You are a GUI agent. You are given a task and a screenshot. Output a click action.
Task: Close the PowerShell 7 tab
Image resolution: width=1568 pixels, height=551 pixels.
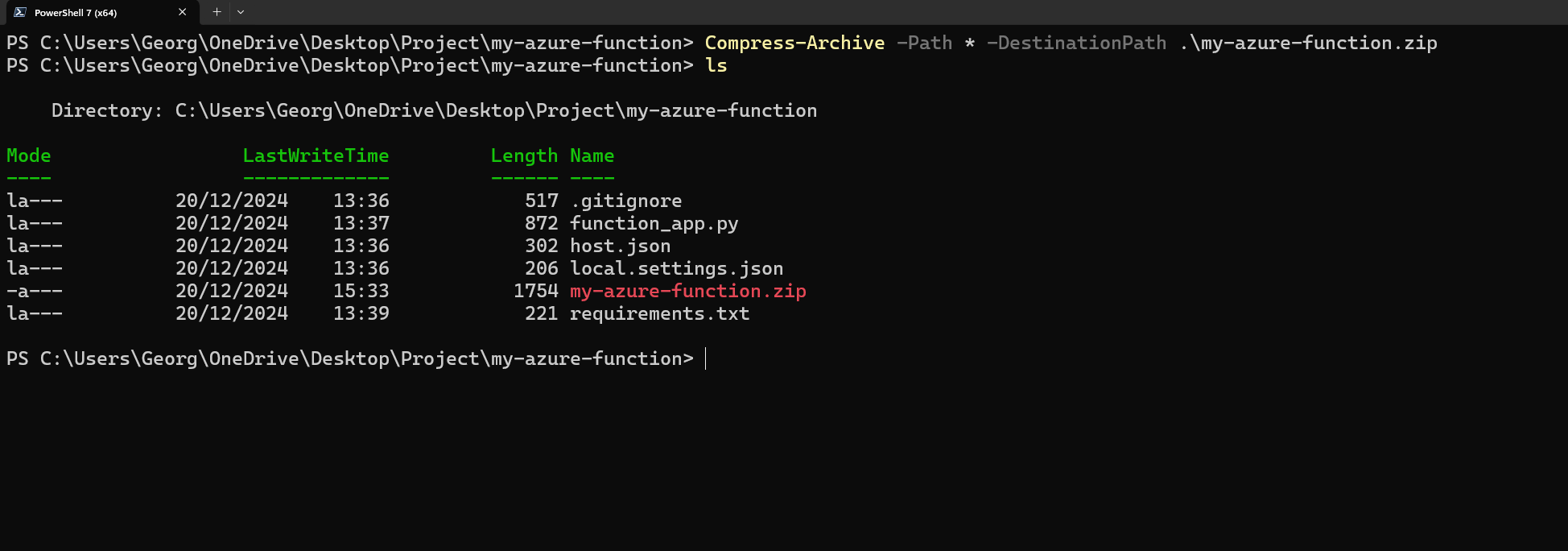click(x=182, y=12)
